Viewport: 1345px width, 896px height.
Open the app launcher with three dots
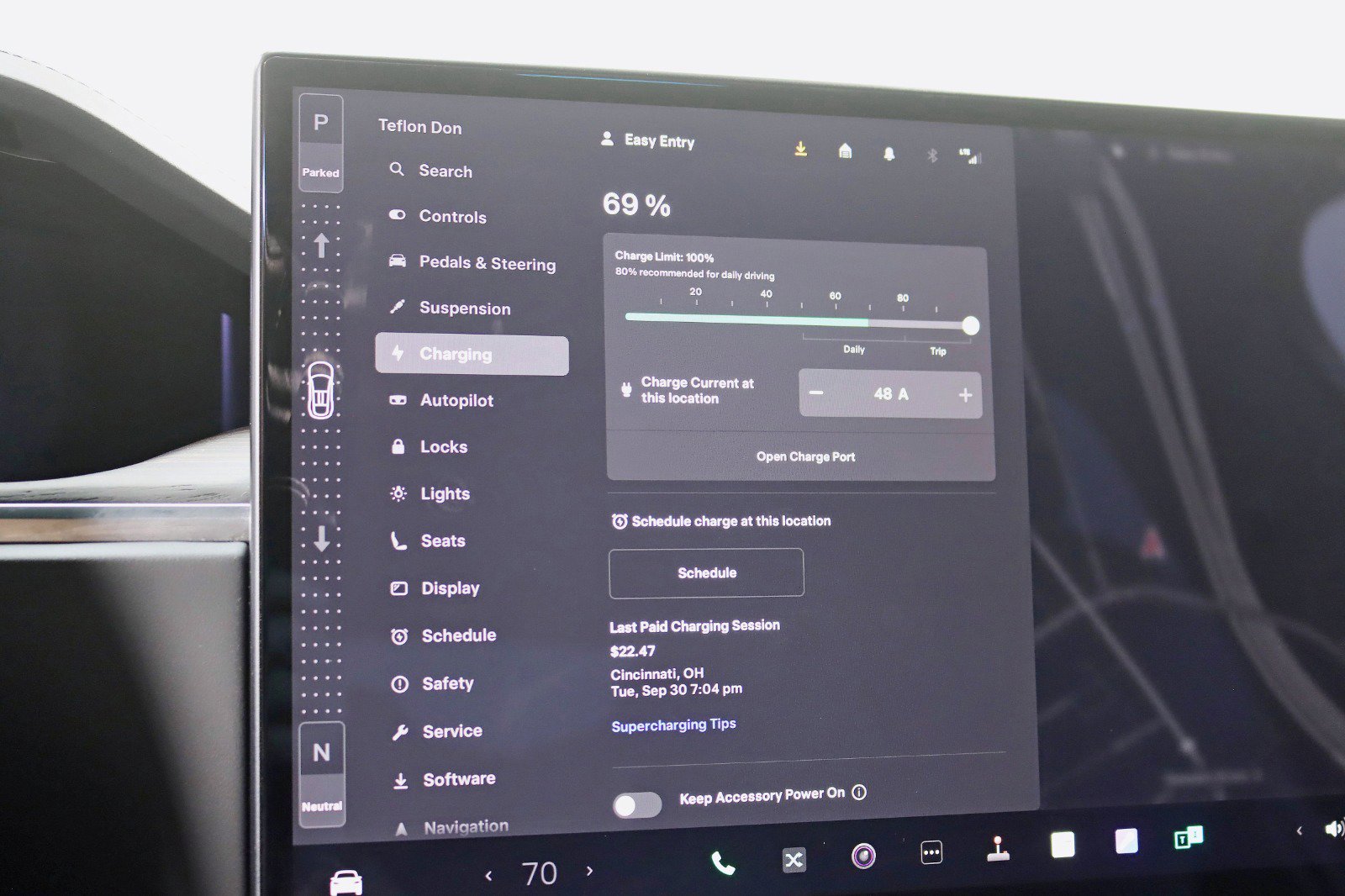tap(930, 852)
